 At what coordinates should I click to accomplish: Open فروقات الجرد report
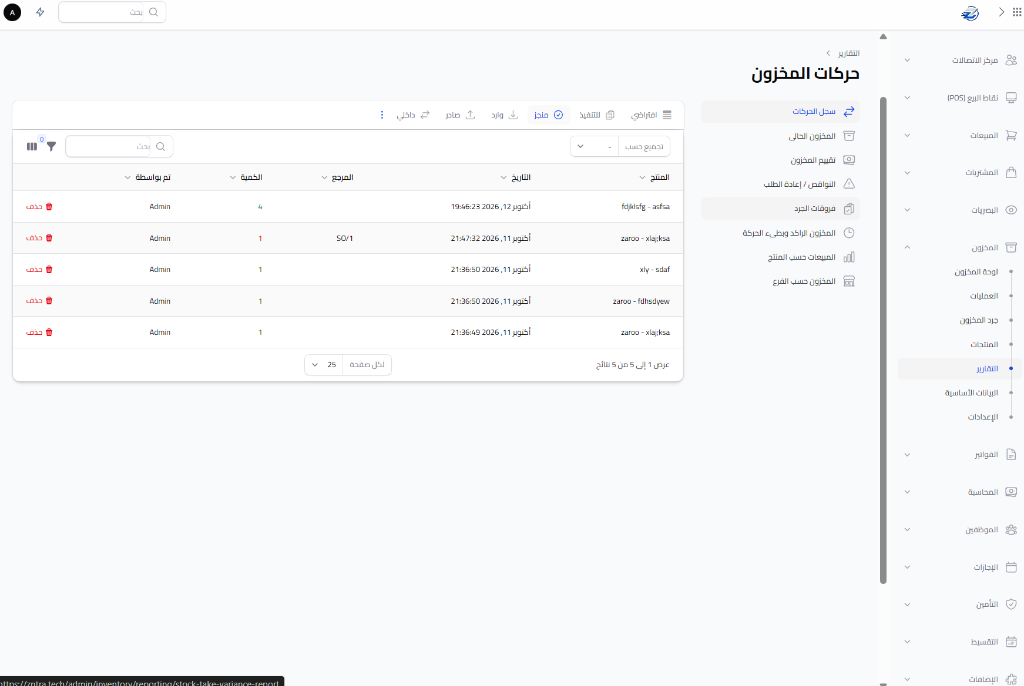pyautogui.click(x=780, y=208)
